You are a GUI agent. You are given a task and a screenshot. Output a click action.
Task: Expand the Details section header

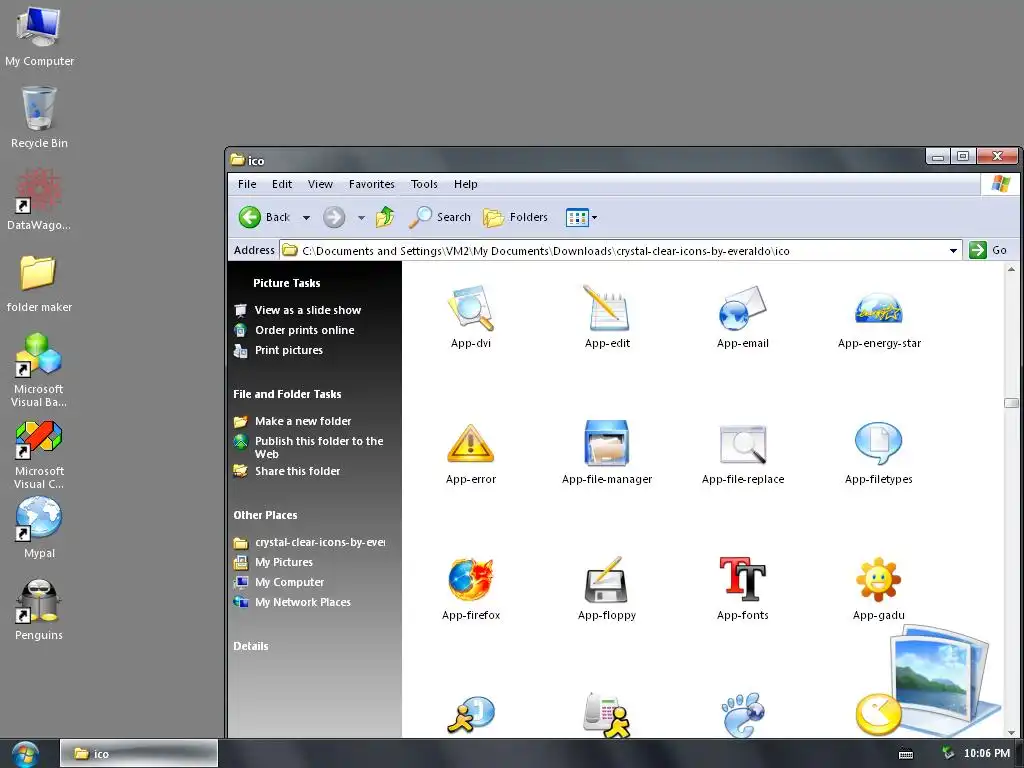251,646
